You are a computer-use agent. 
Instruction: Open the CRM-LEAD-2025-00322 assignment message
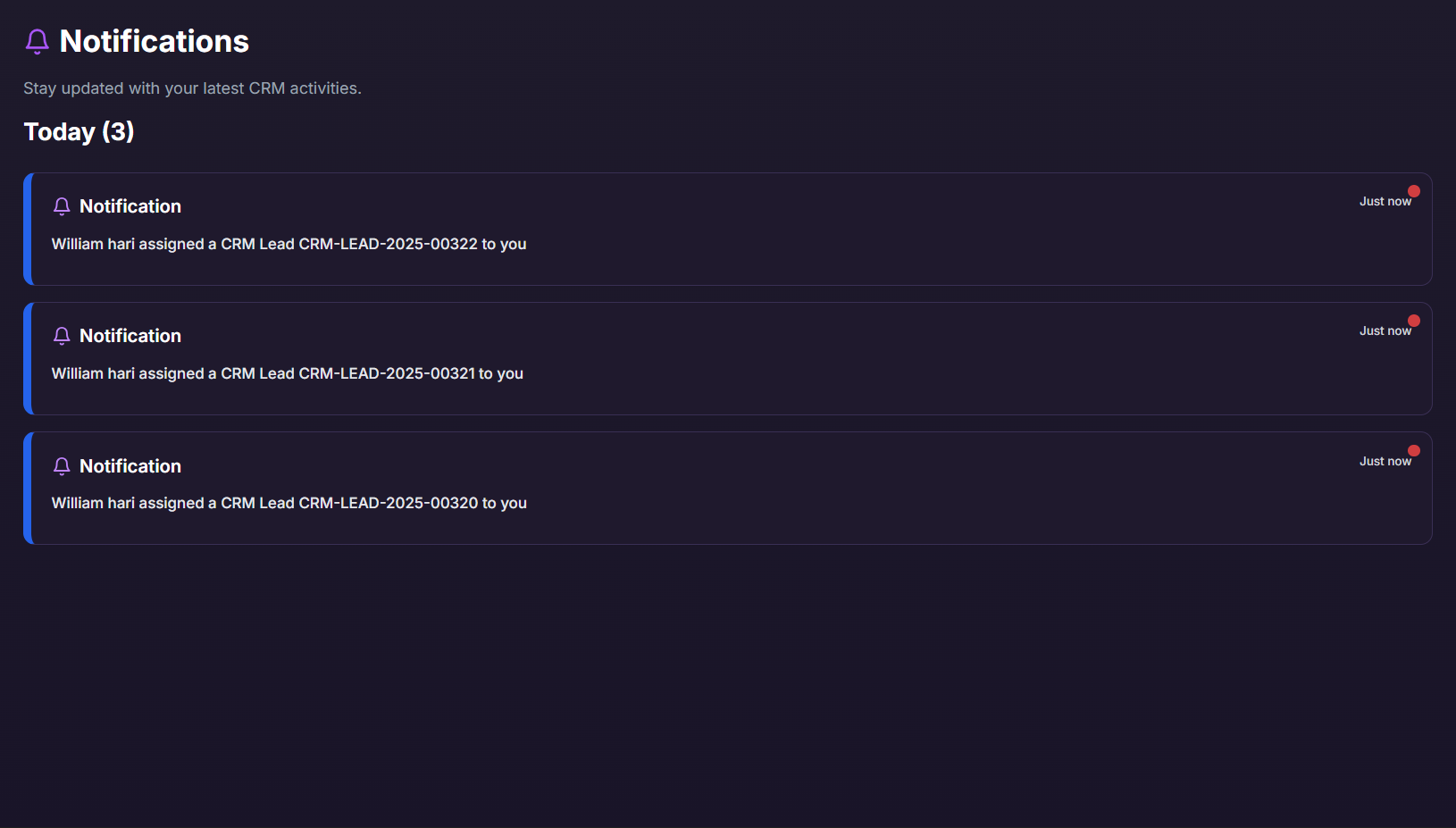[289, 244]
